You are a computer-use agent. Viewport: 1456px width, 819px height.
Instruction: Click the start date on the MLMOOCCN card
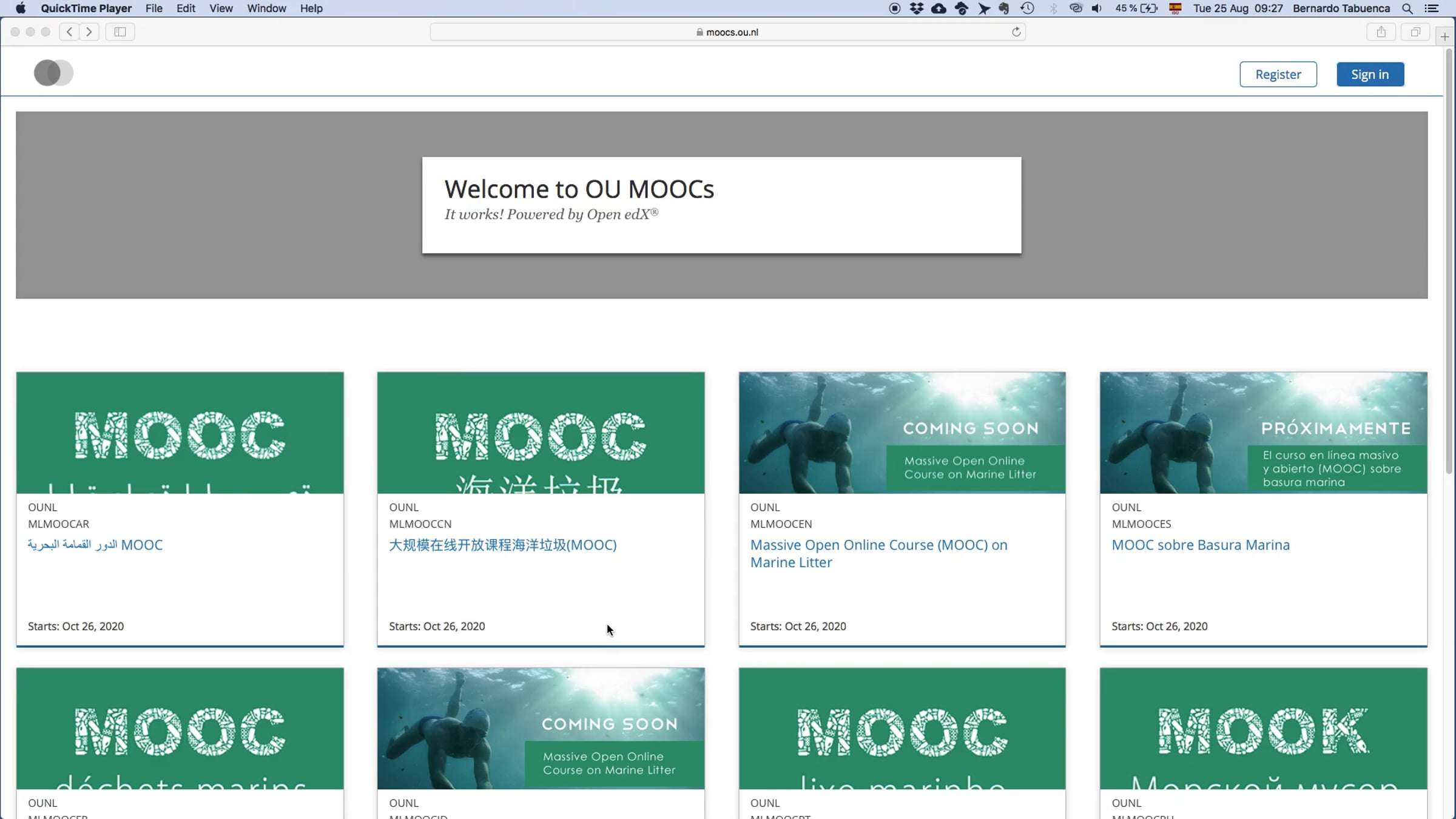coord(437,626)
